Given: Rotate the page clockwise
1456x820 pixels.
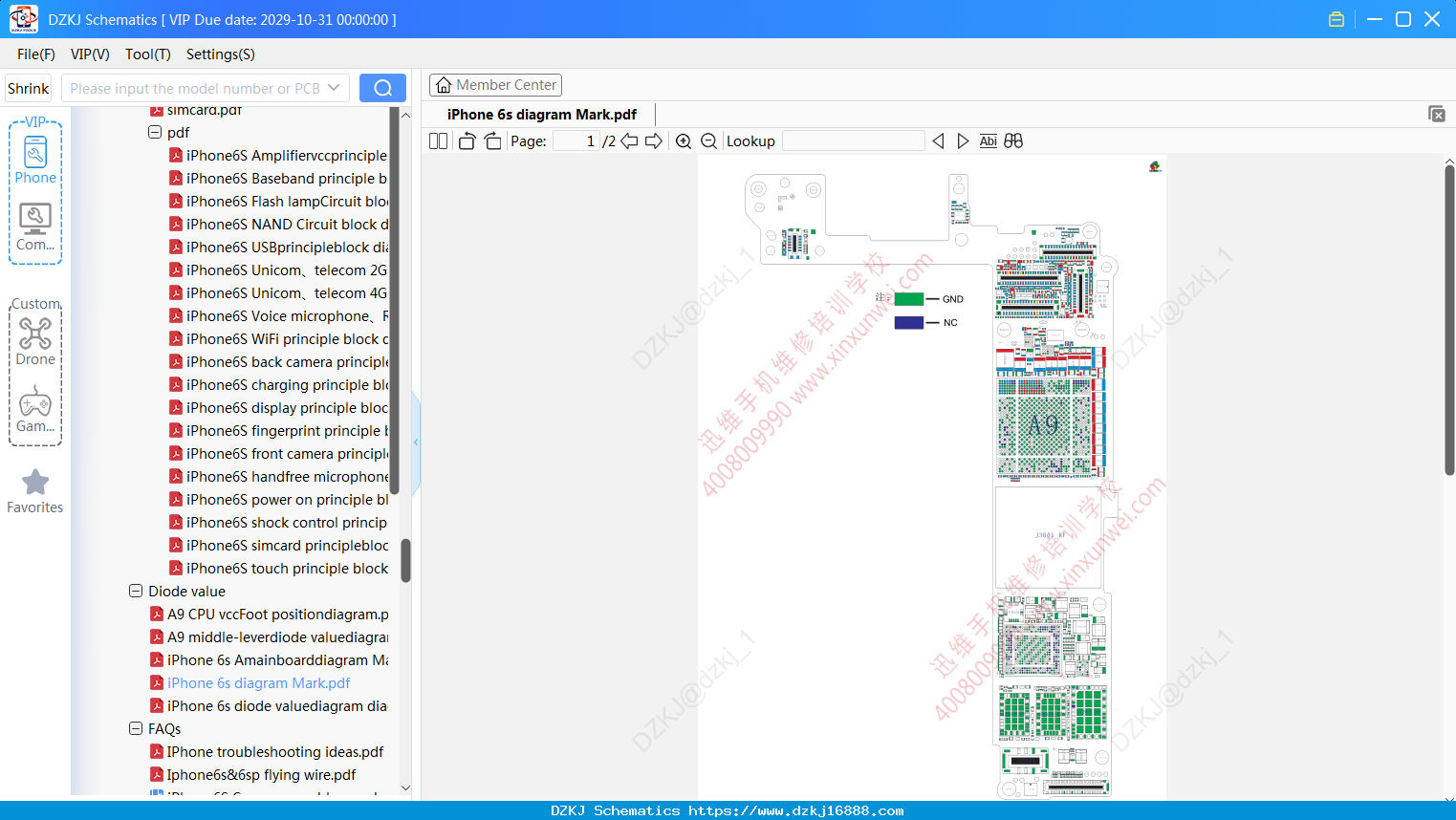Looking at the screenshot, I should [x=492, y=141].
